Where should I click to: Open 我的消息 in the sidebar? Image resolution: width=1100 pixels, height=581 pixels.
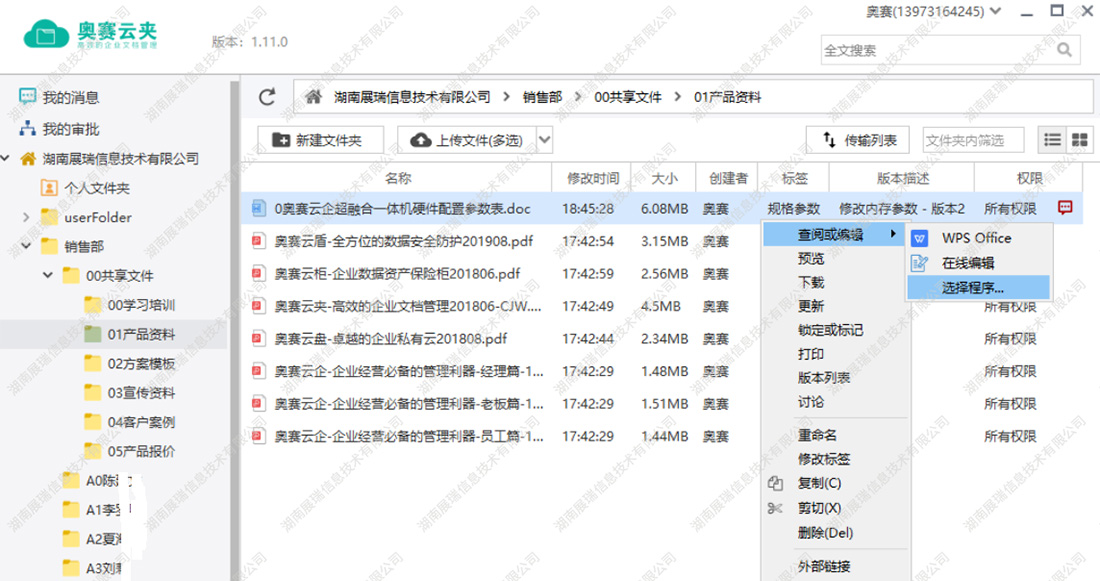click(x=70, y=97)
